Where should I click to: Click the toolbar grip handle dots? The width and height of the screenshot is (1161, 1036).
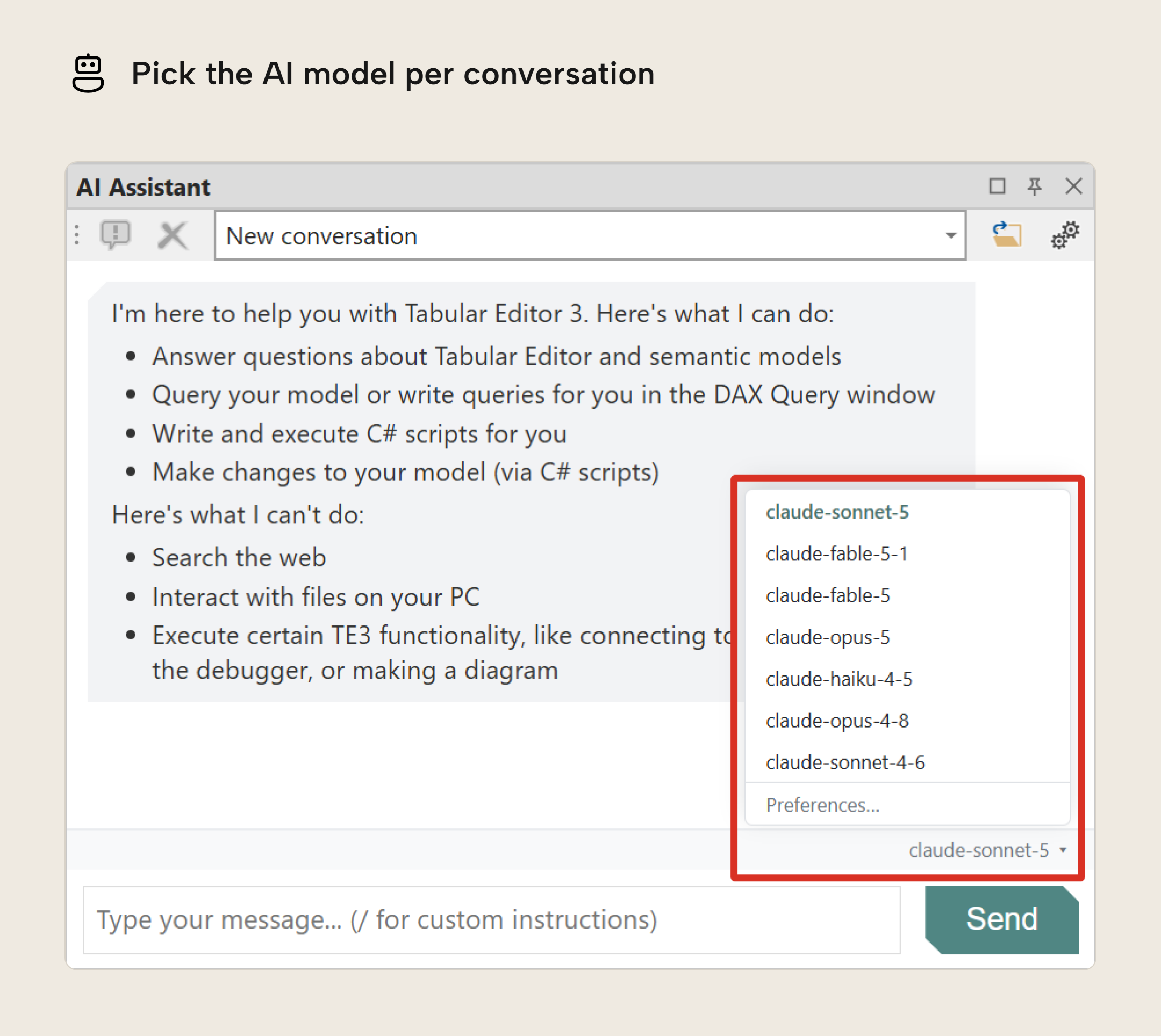(77, 235)
